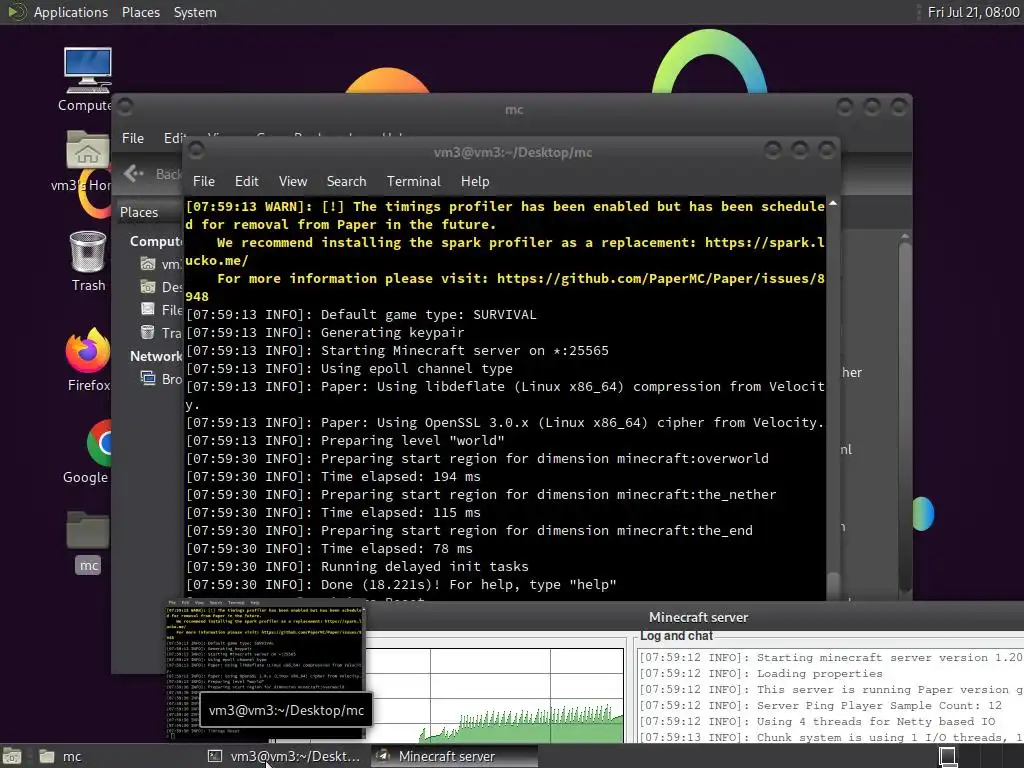Open the terminal Search menu
Viewport: 1024px width, 768px height.
point(346,181)
